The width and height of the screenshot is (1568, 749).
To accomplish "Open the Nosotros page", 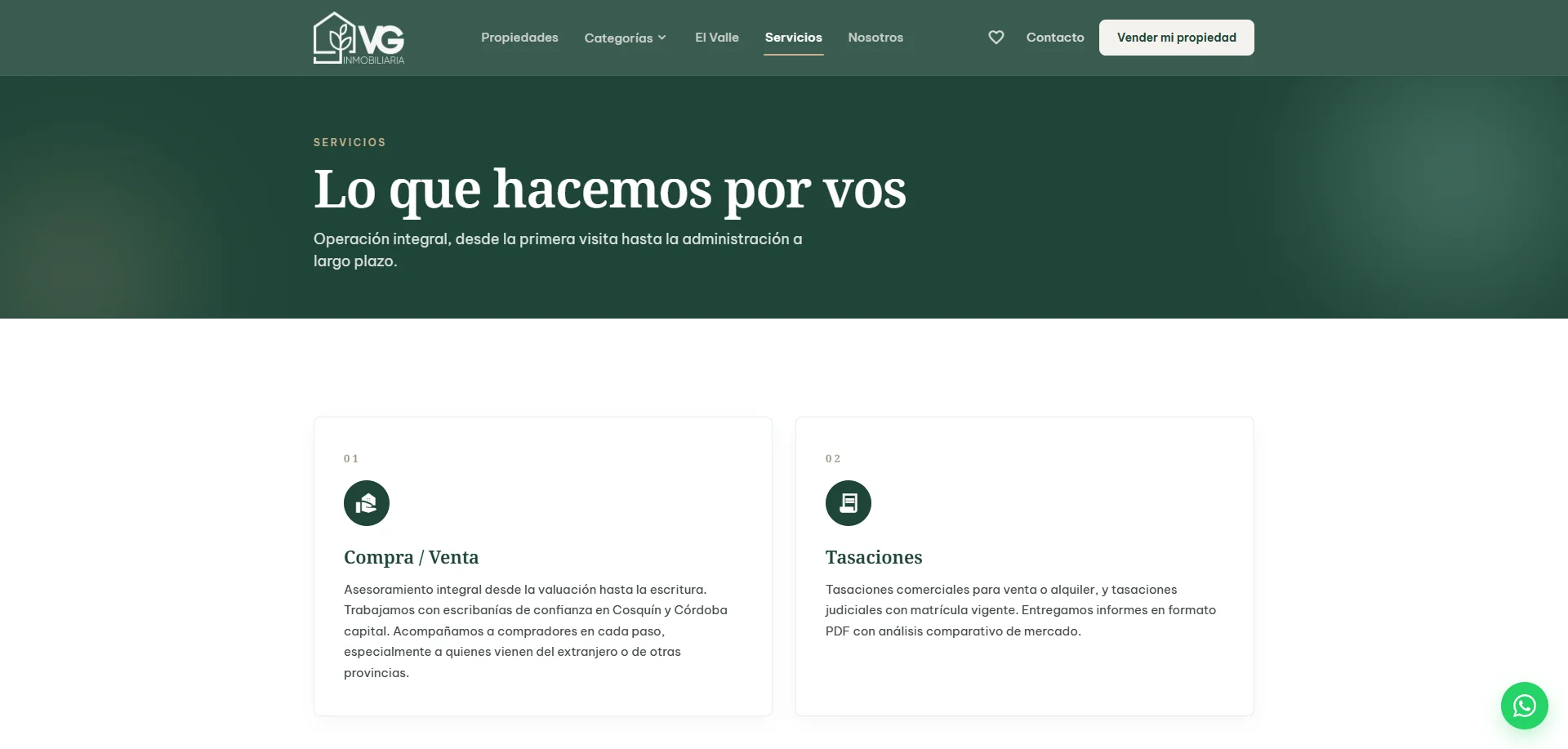I will [x=875, y=38].
